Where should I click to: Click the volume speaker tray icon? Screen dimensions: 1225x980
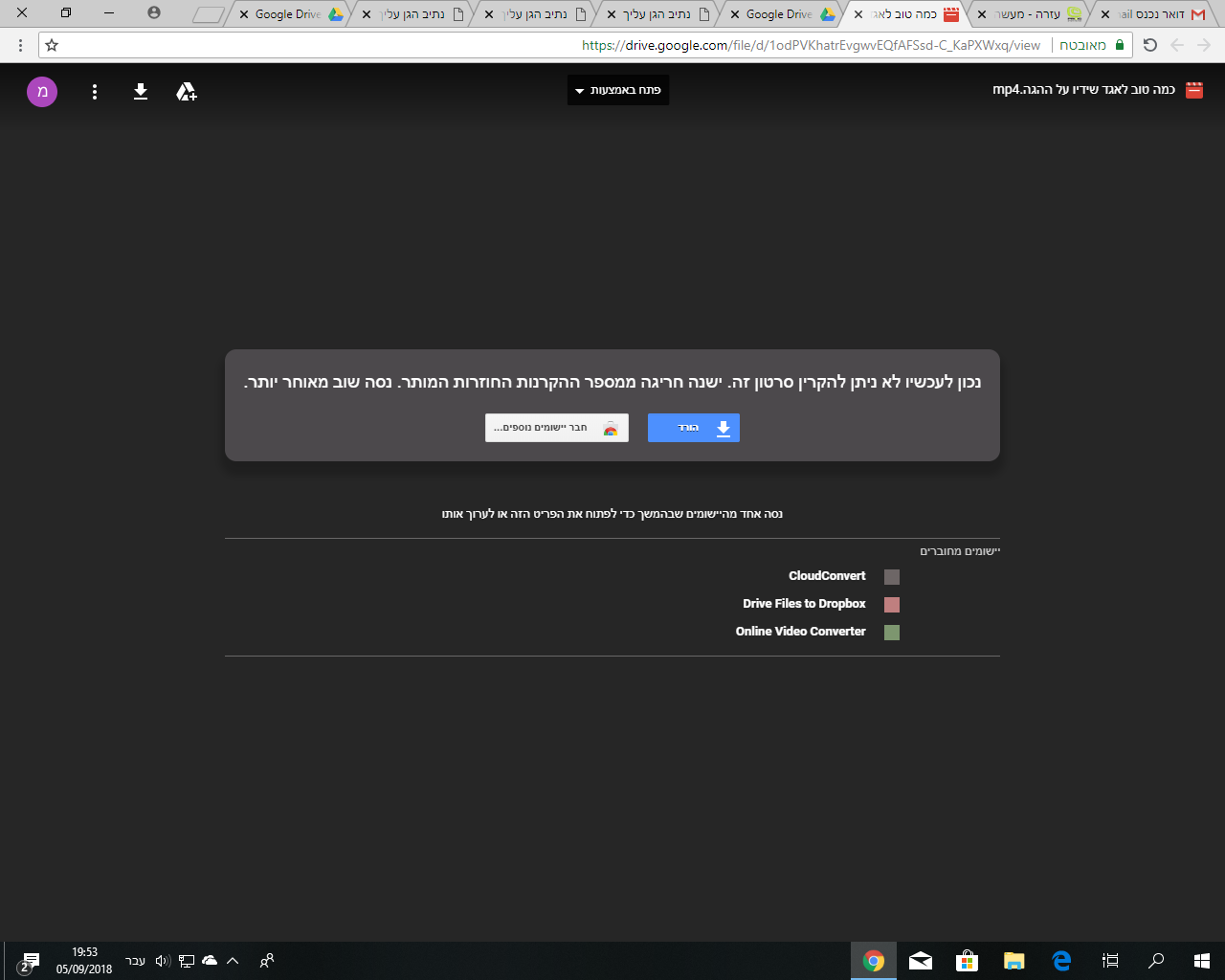click(163, 961)
